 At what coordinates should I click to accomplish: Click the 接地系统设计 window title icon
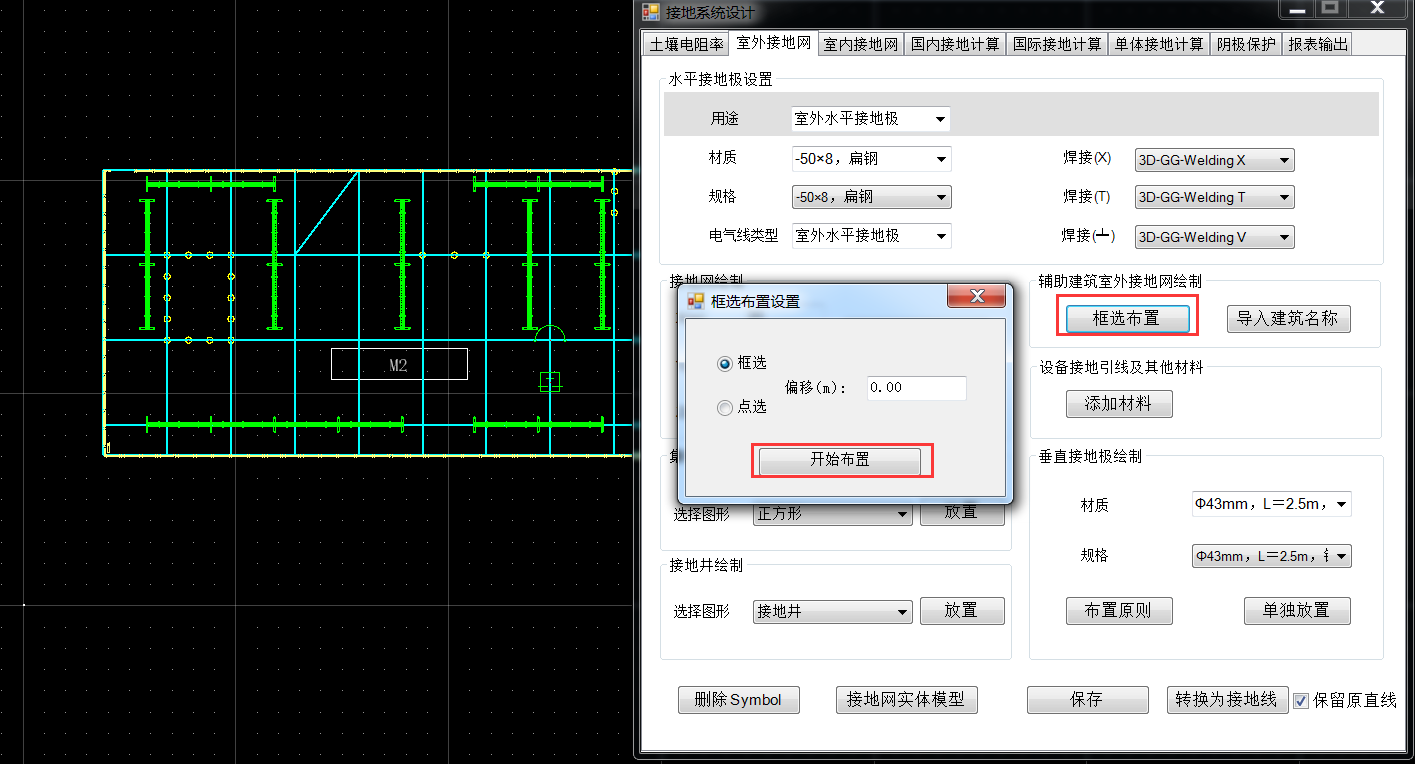pos(651,12)
